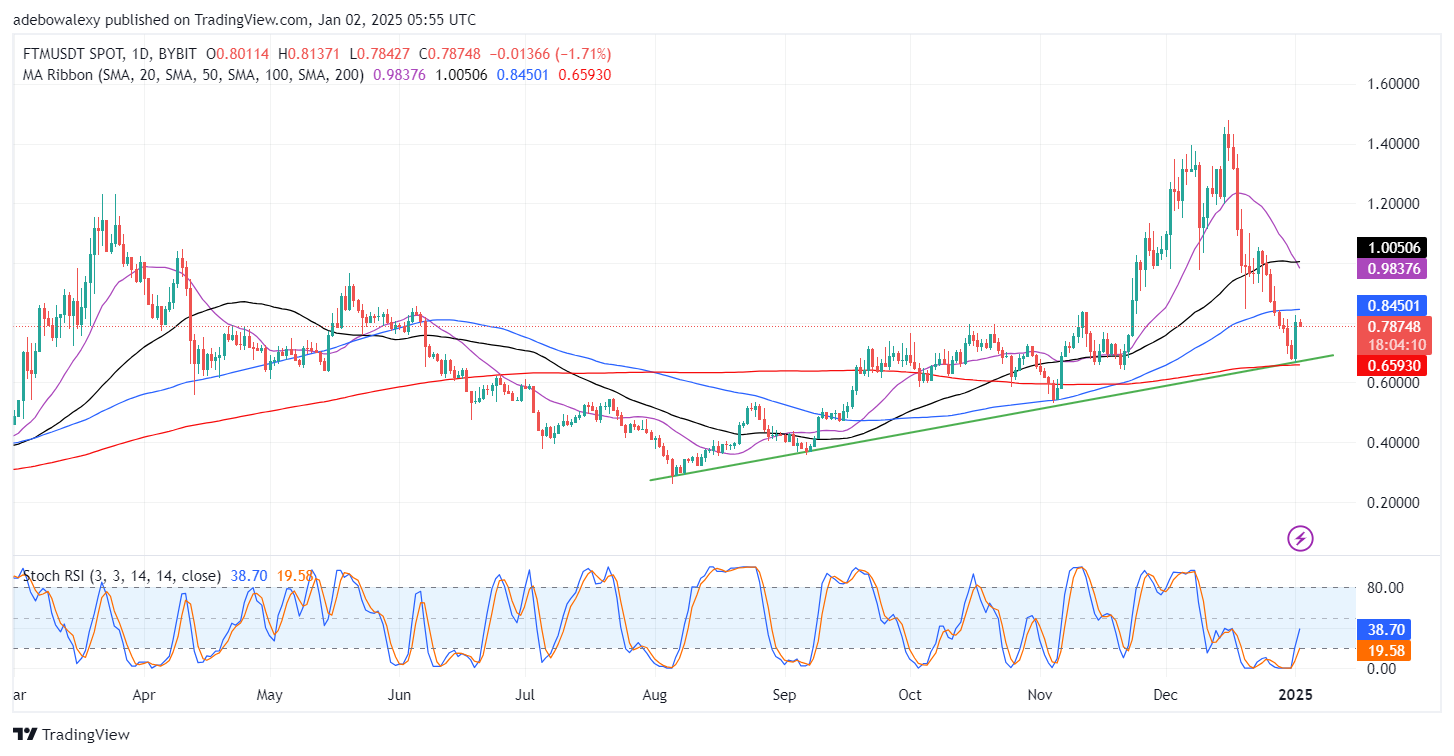Screen dimensions: 1454x756
Task: Click the open value O0.80114 in header
Action: 239,54
